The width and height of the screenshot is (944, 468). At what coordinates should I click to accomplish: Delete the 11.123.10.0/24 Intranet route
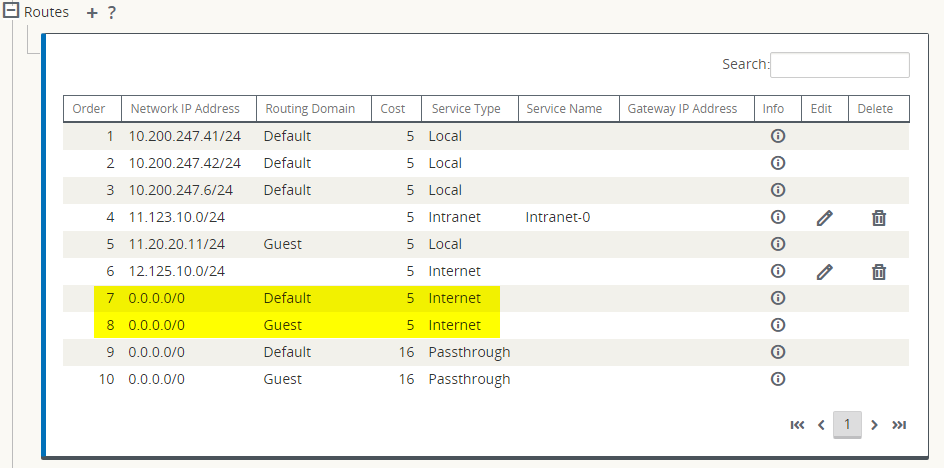coord(879,217)
